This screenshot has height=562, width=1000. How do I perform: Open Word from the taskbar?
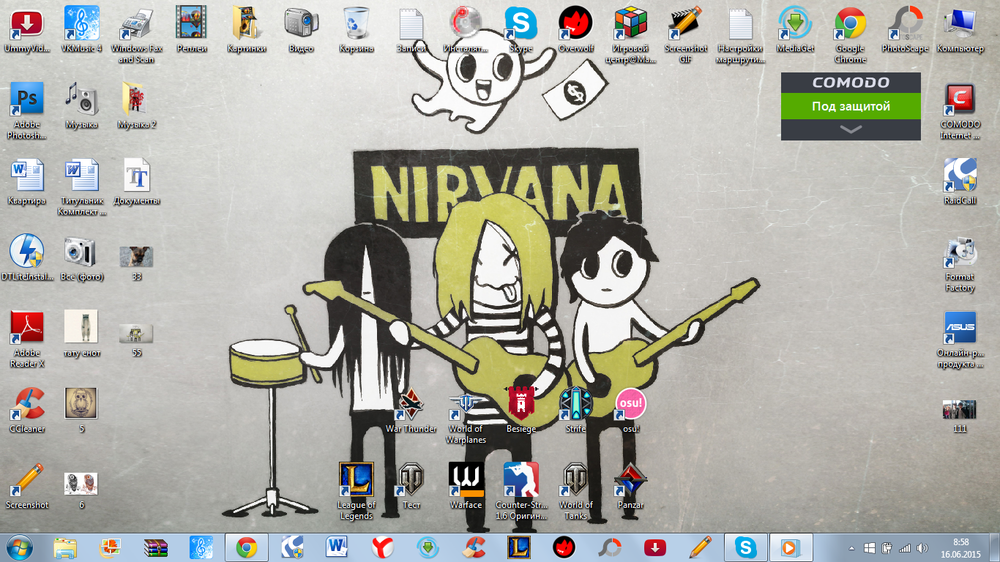336,548
